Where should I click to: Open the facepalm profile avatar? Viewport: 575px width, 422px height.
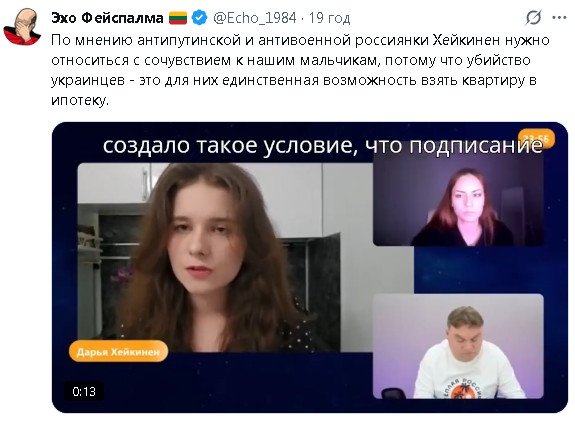coord(22,27)
